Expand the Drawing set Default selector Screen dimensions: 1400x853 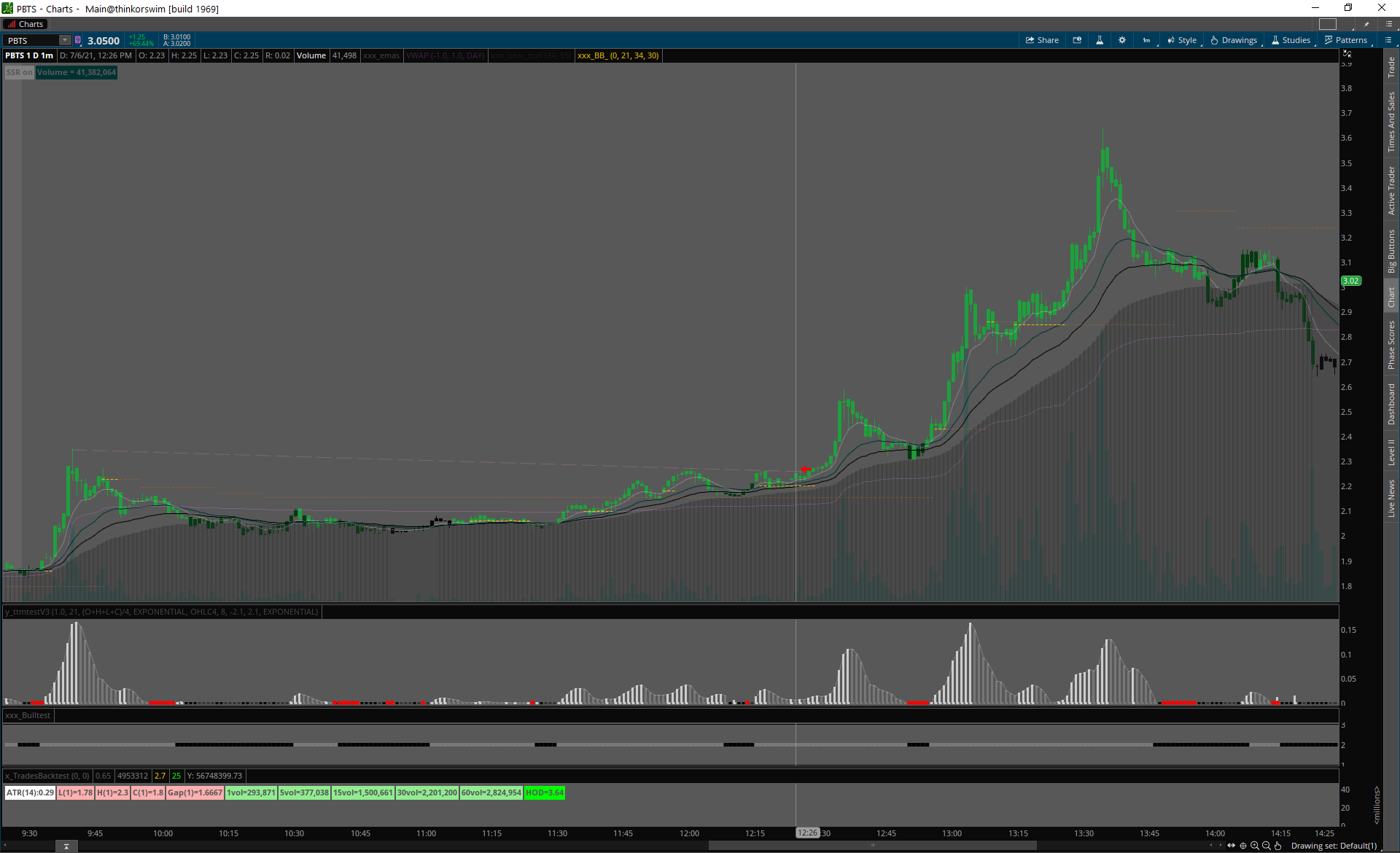(x=1334, y=846)
